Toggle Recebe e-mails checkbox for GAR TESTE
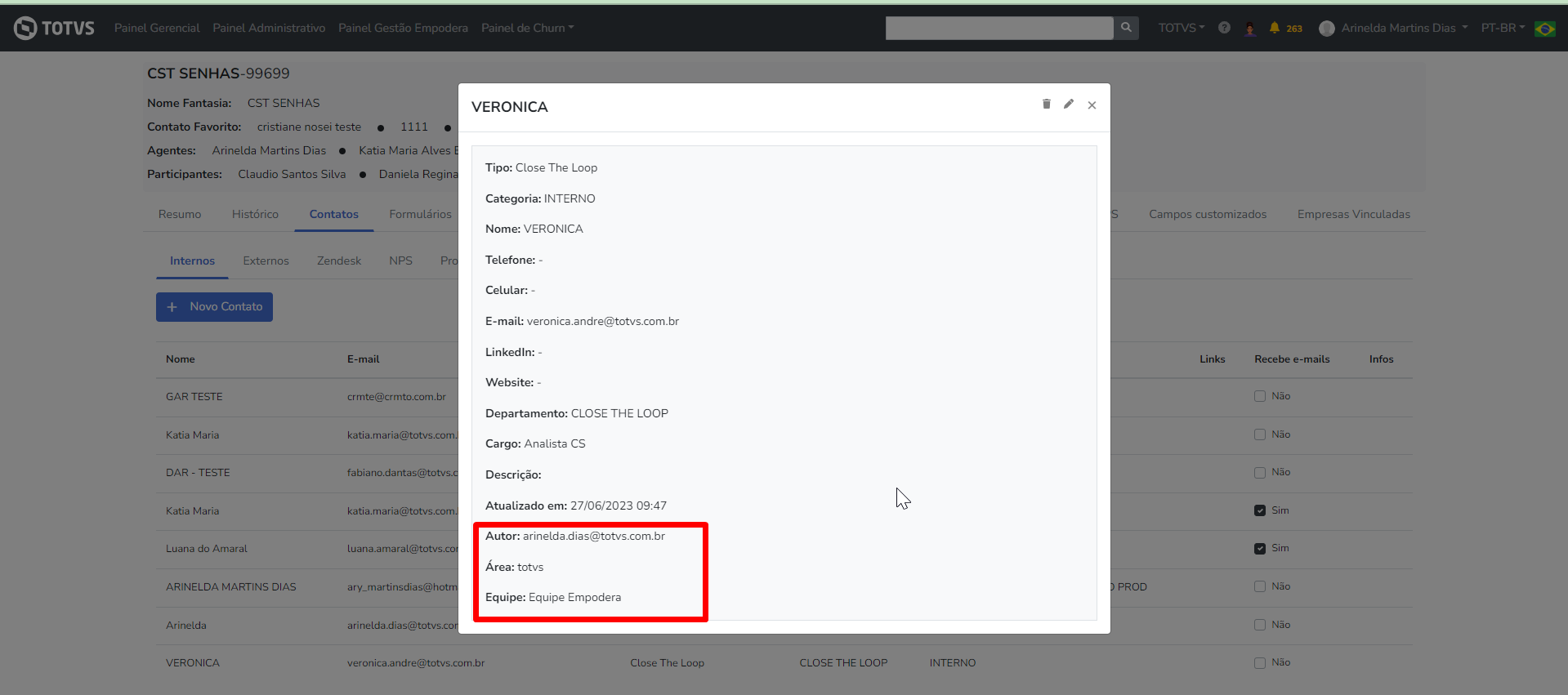This screenshot has height=695, width=1568. point(1260,396)
